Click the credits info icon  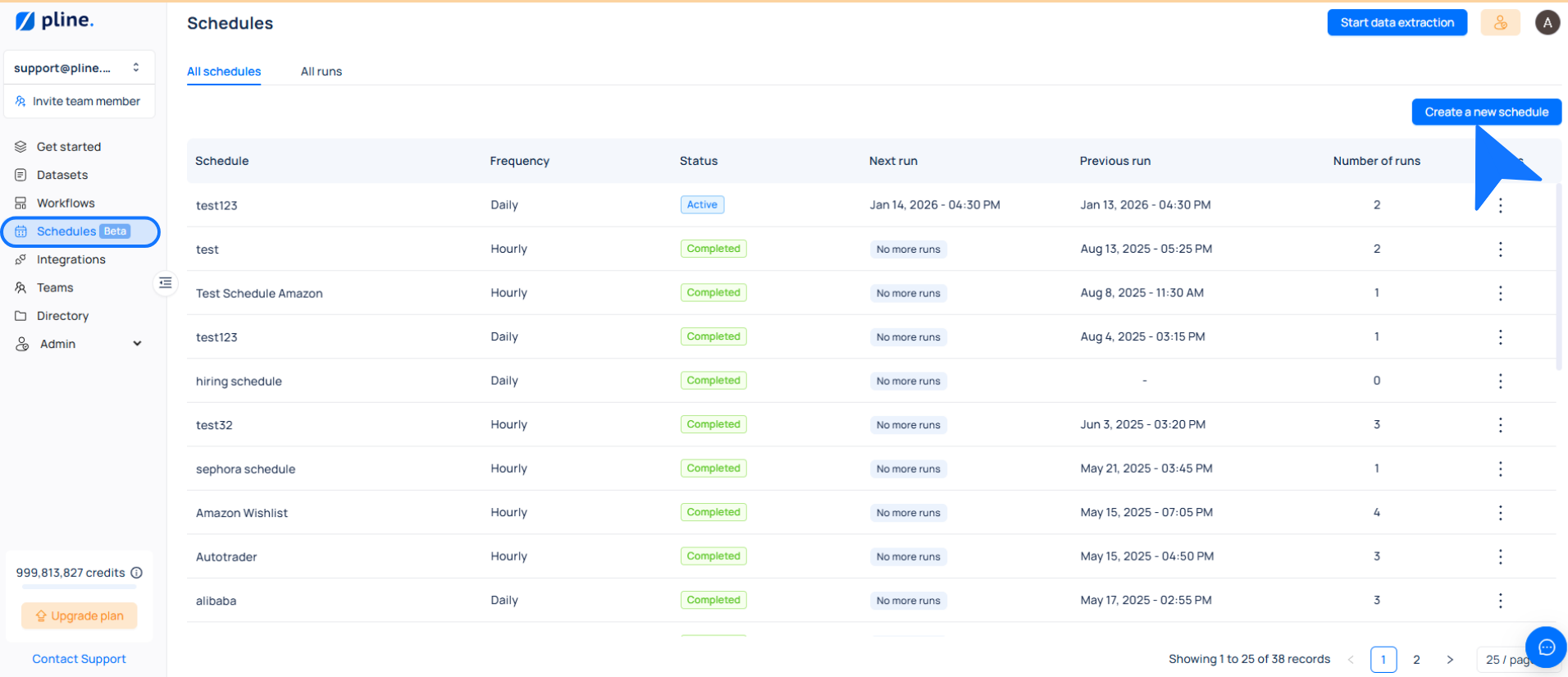tap(137, 573)
